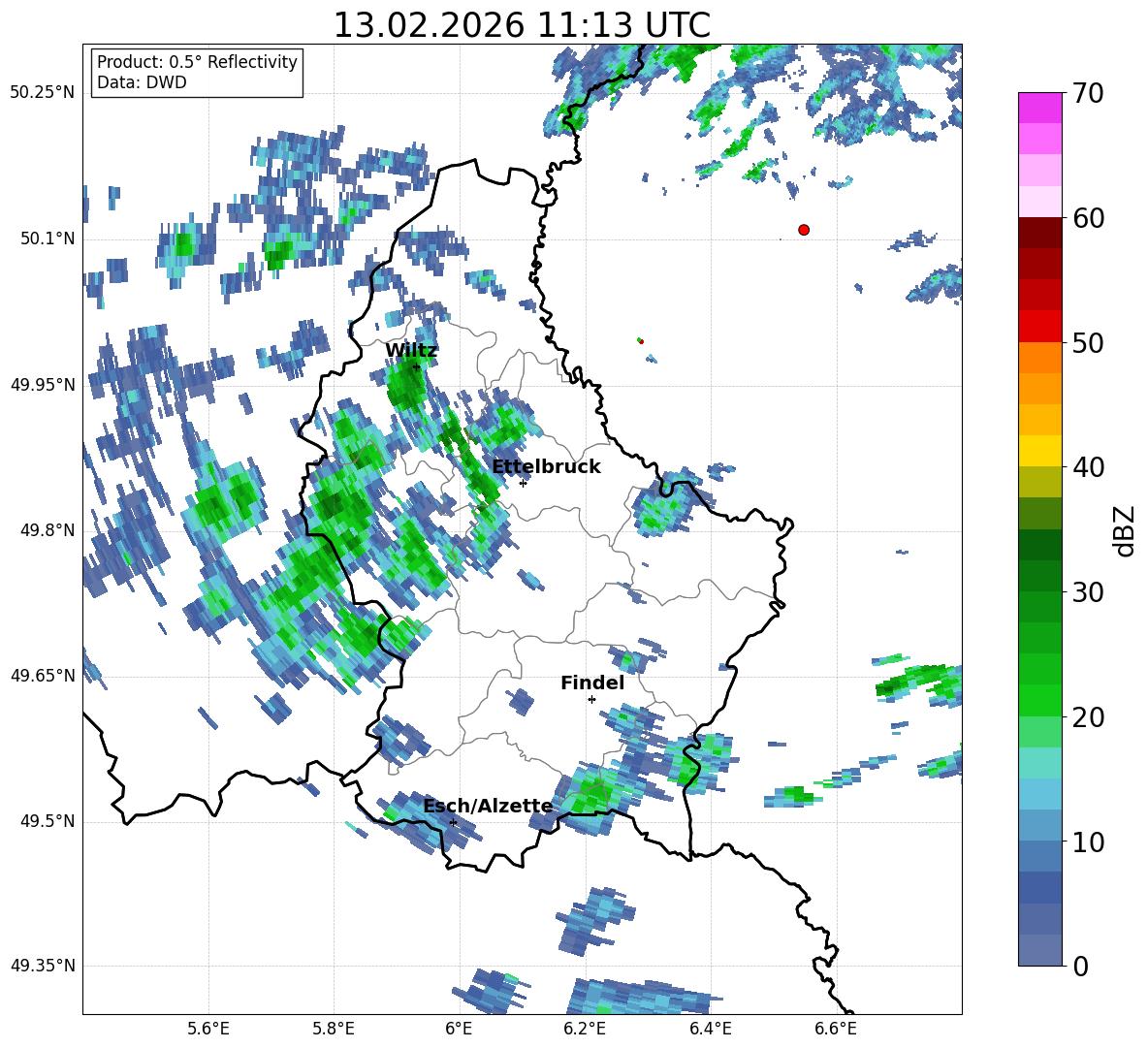Click the 'Product: 0.5° Reflectivity' label

[x=197, y=62]
